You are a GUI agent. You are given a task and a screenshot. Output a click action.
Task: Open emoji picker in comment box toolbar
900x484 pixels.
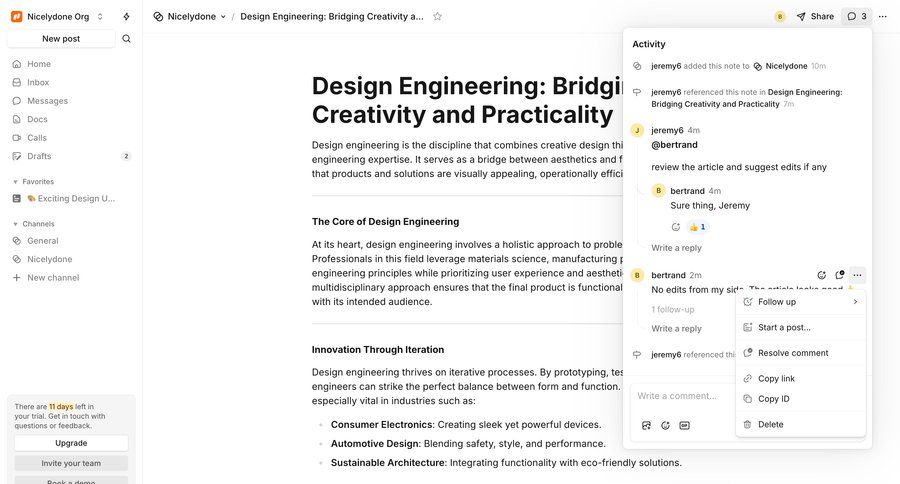665,425
